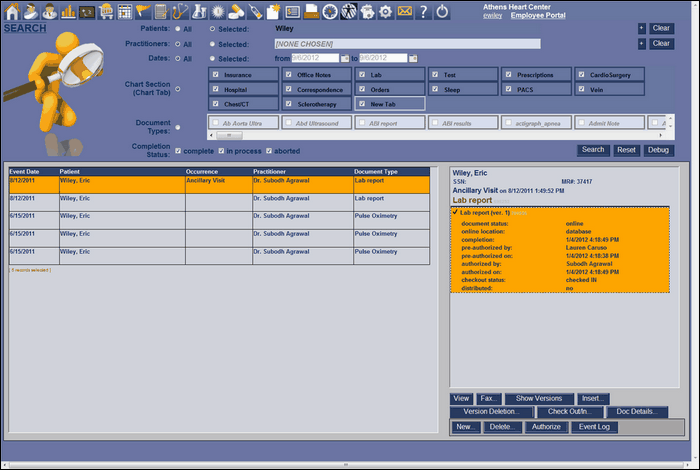This screenshot has width=700, height=470.
Task: Click the Debug button
Action: coord(658,150)
